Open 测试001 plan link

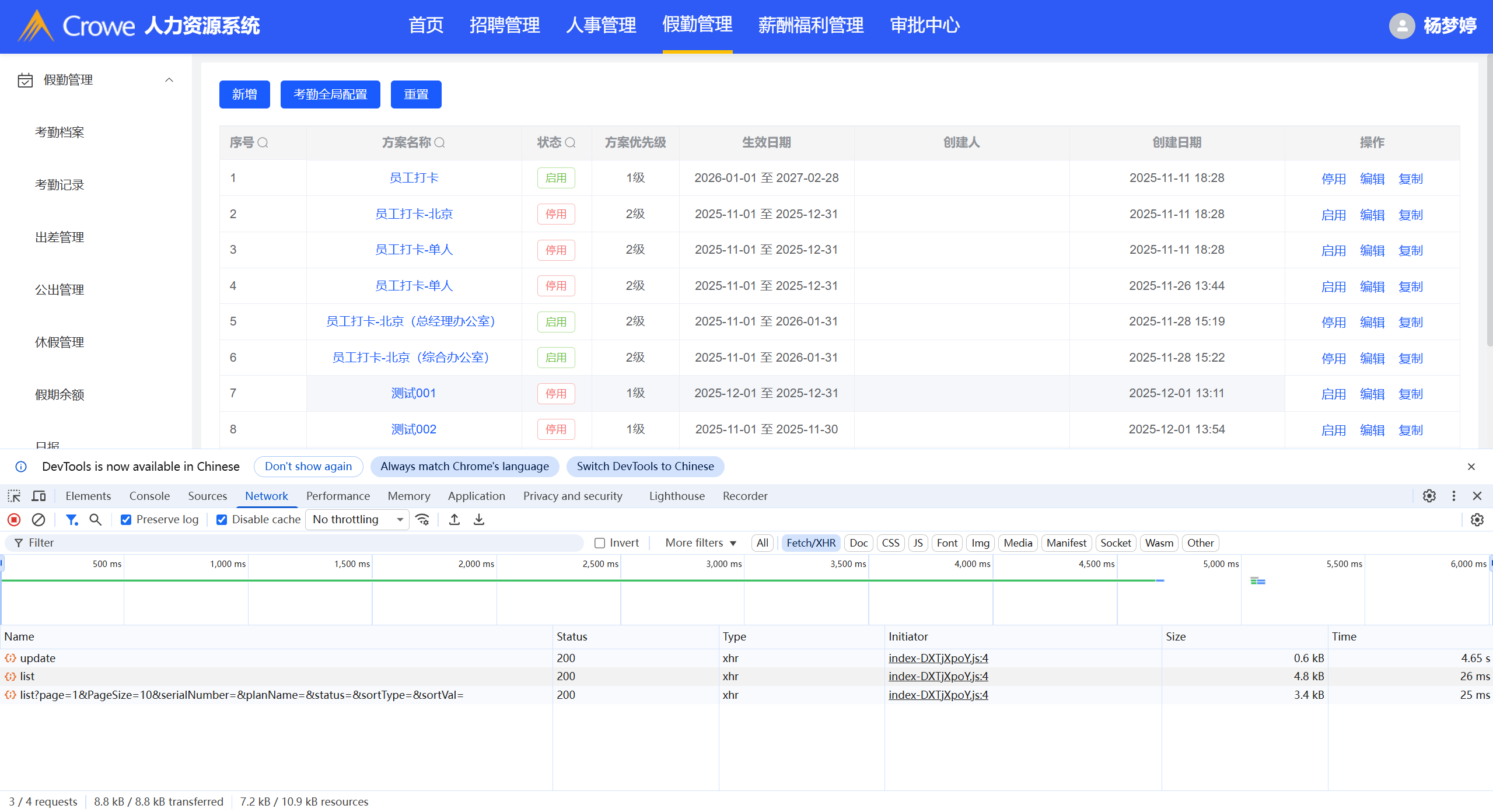click(413, 393)
